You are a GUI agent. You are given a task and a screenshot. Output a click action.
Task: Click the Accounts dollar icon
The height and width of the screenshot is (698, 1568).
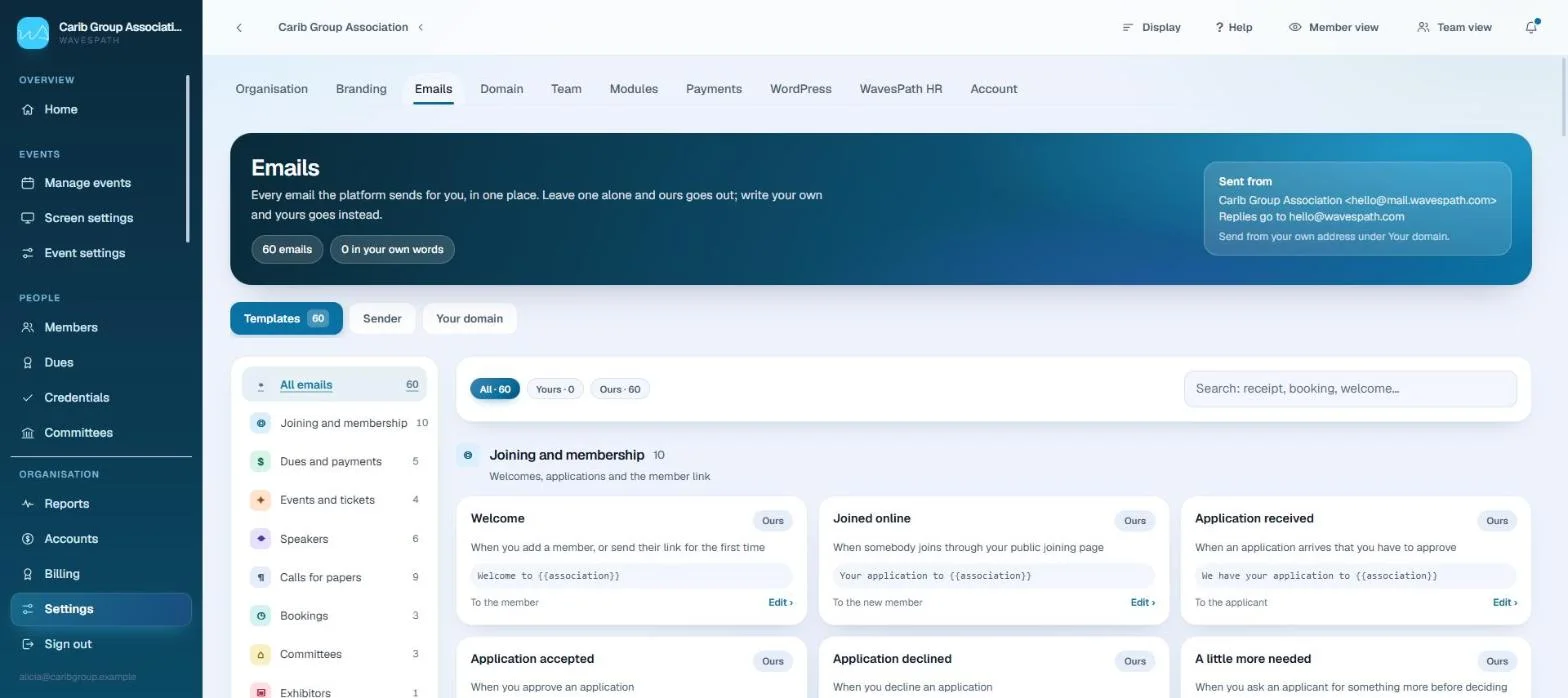[28, 539]
